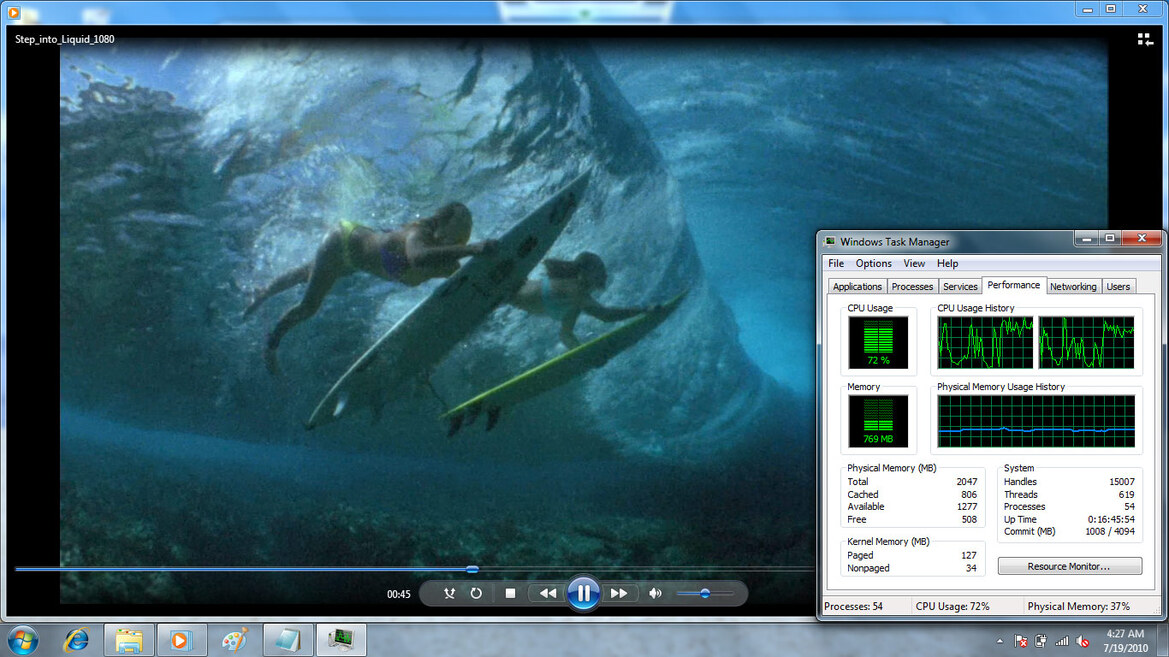Select the Performance tab

(1014, 285)
